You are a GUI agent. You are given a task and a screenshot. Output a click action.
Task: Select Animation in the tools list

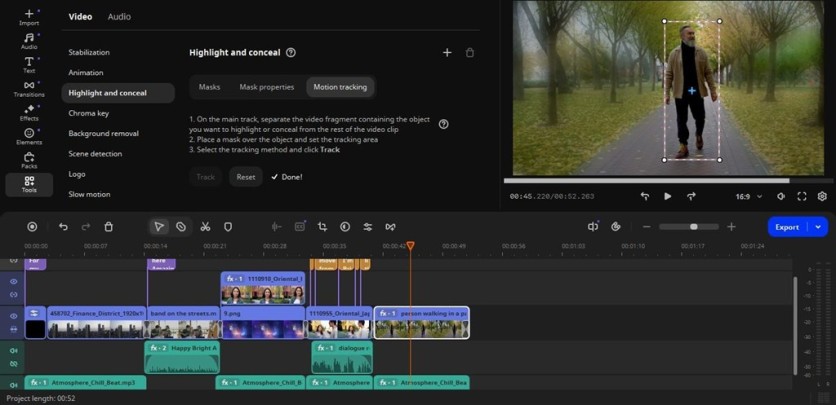coord(86,72)
